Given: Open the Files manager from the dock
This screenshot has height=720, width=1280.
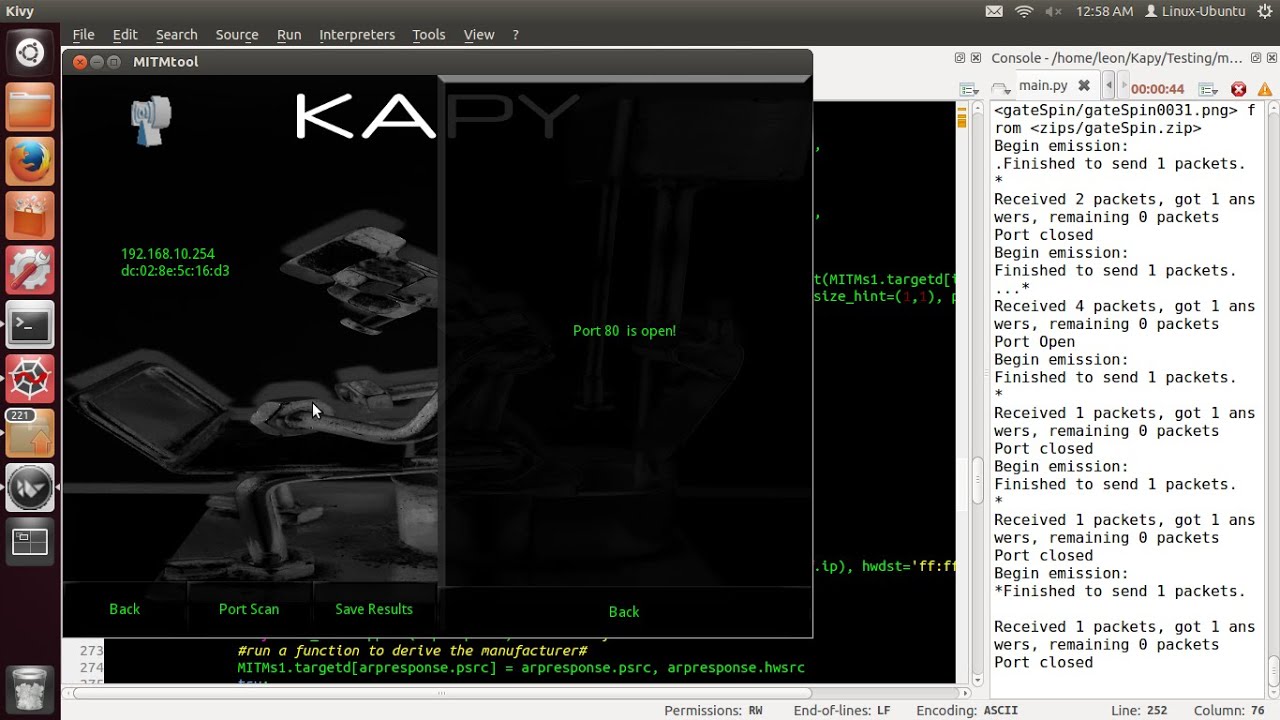Looking at the screenshot, I should [30, 107].
